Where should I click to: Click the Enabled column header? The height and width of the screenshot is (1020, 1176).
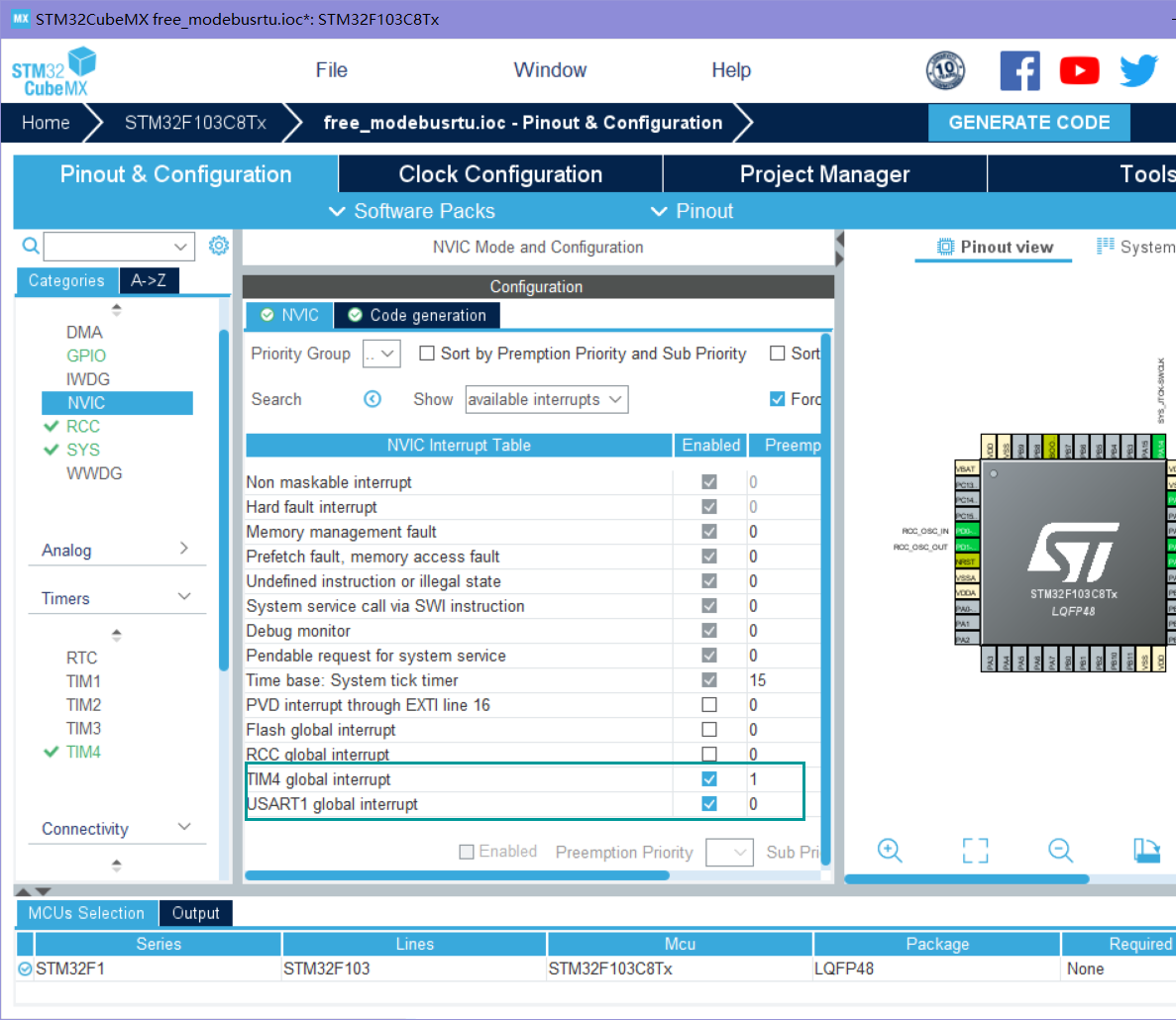tap(710, 446)
